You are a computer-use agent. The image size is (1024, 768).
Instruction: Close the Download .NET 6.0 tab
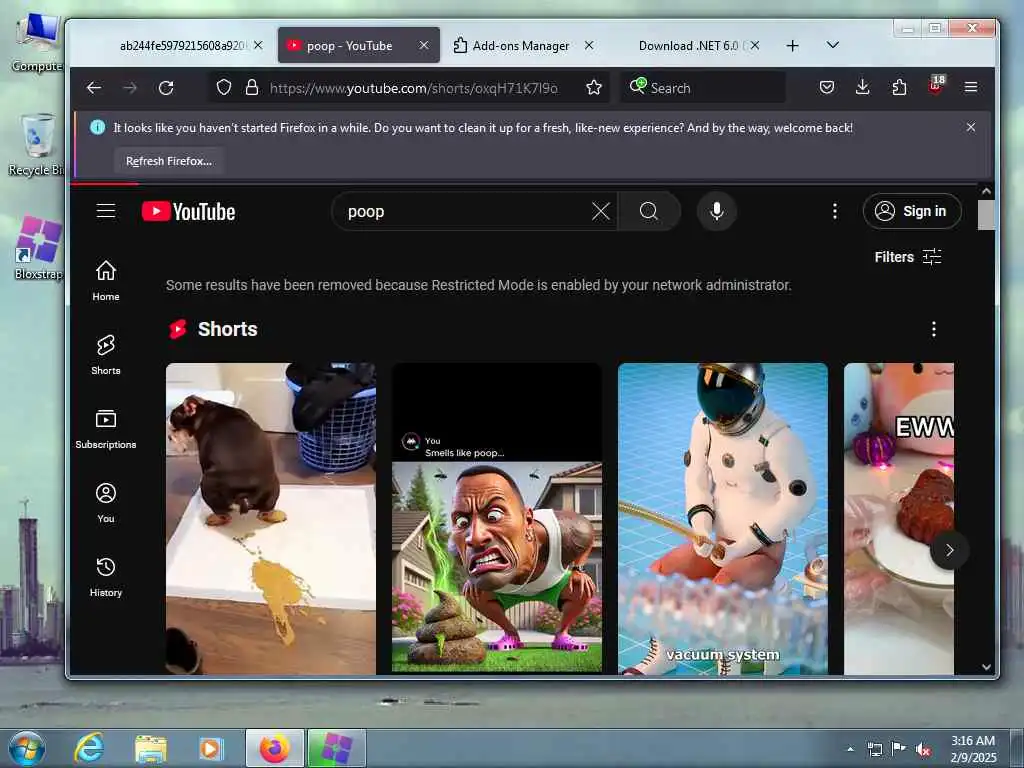(755, 46)
